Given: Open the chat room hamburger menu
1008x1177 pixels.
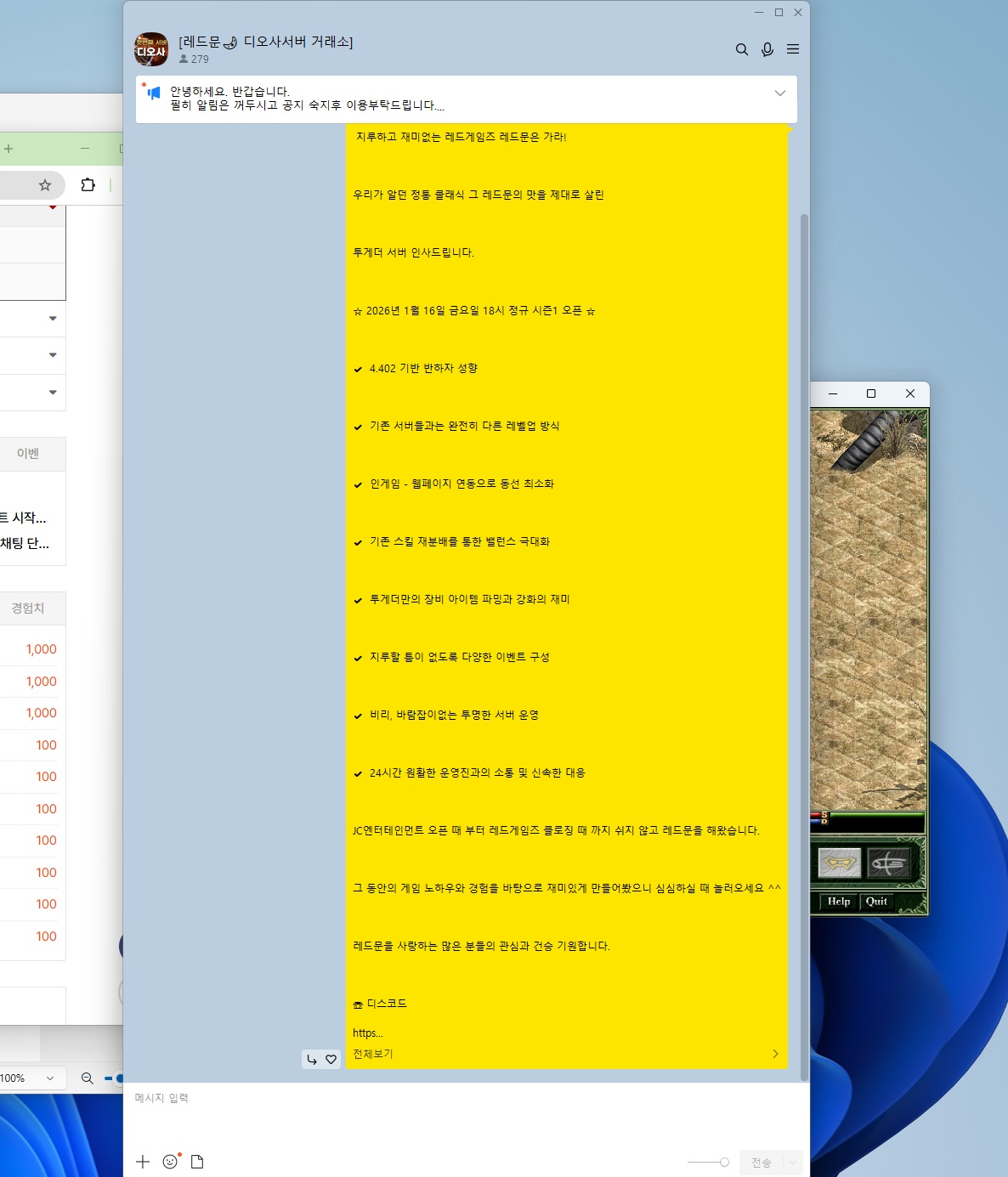Looking at the screenshot, I should point(792,49).
